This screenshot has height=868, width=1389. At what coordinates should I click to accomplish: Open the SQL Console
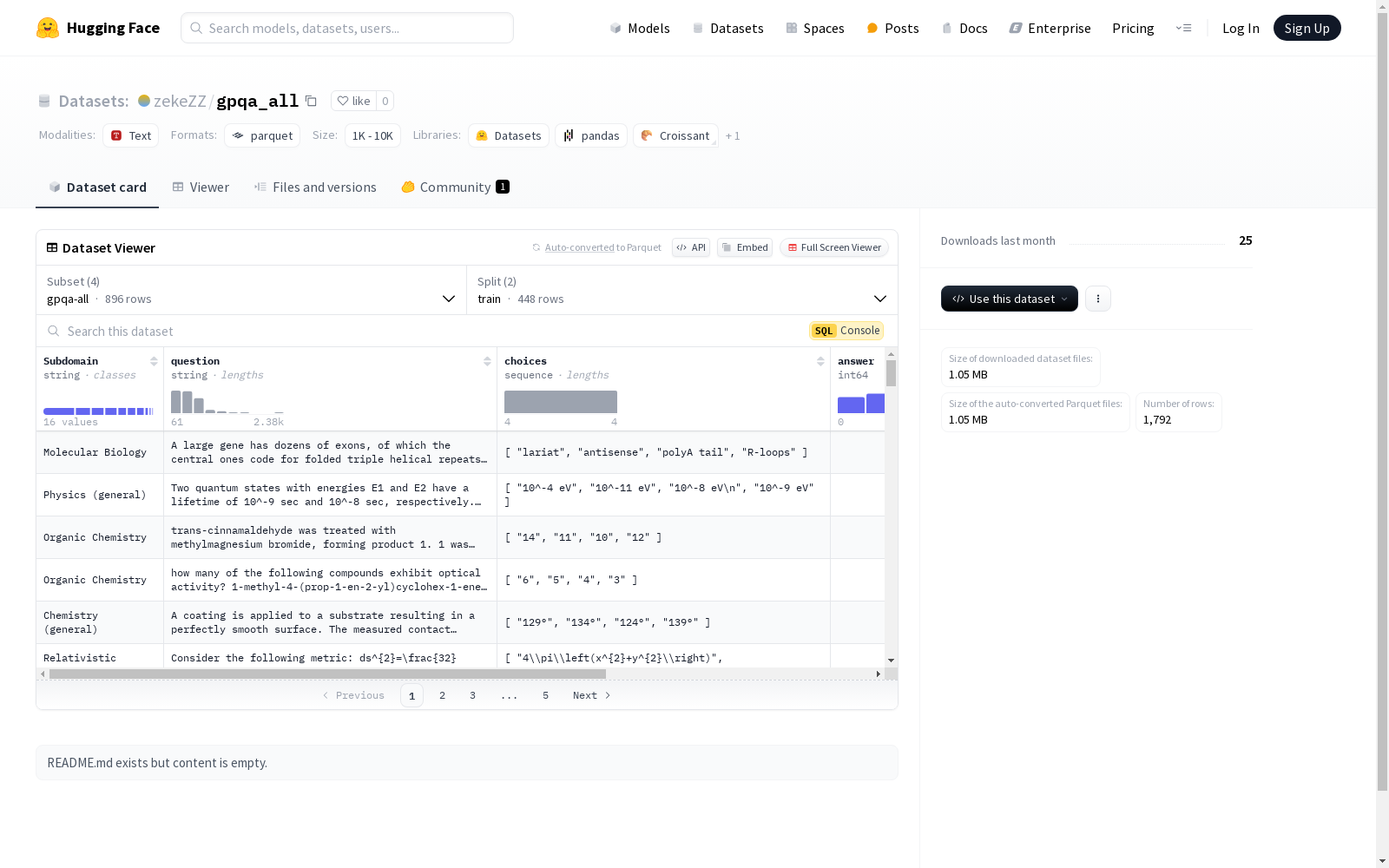(846, 331)
